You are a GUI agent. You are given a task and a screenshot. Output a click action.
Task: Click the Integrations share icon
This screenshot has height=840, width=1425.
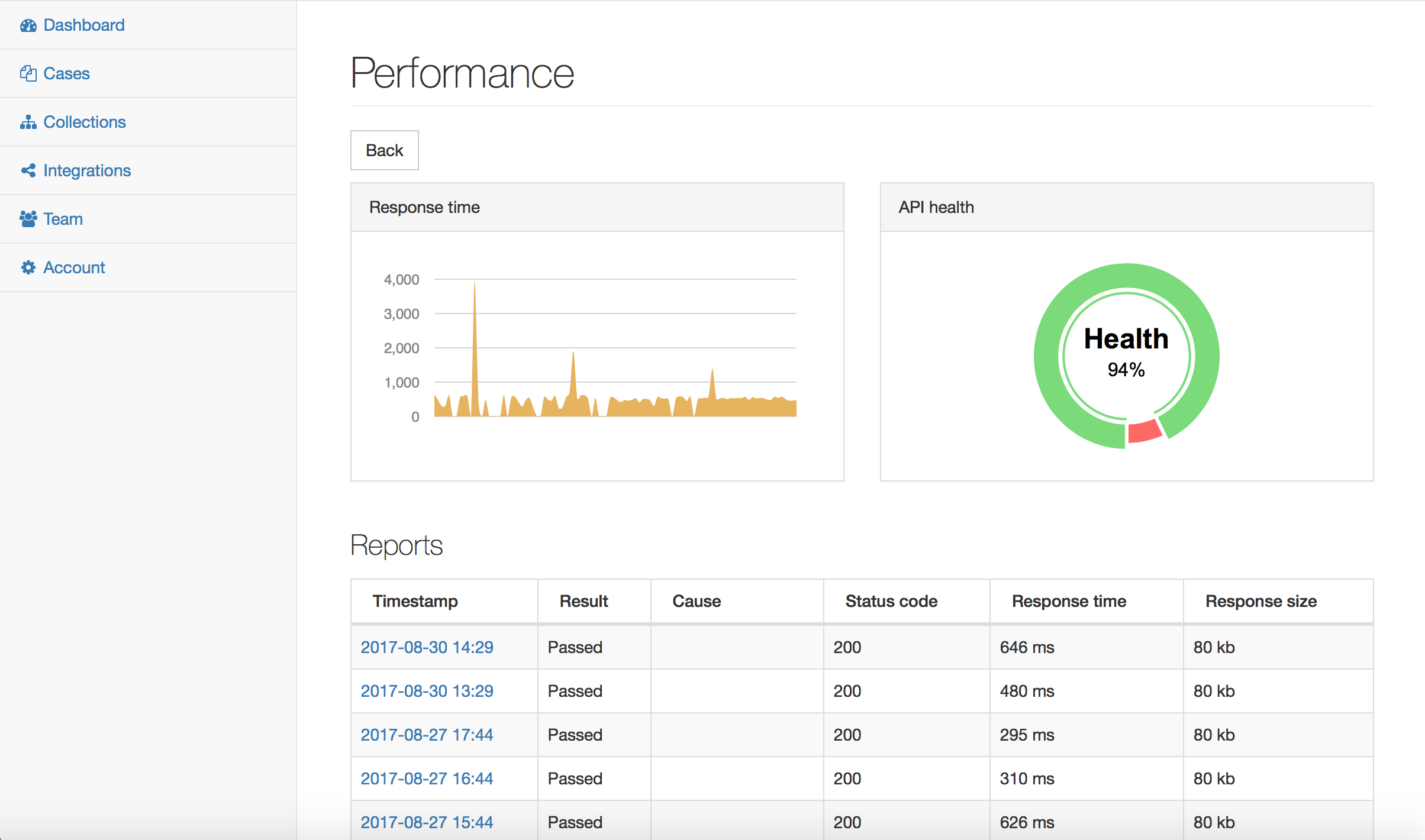click(28, 170)
